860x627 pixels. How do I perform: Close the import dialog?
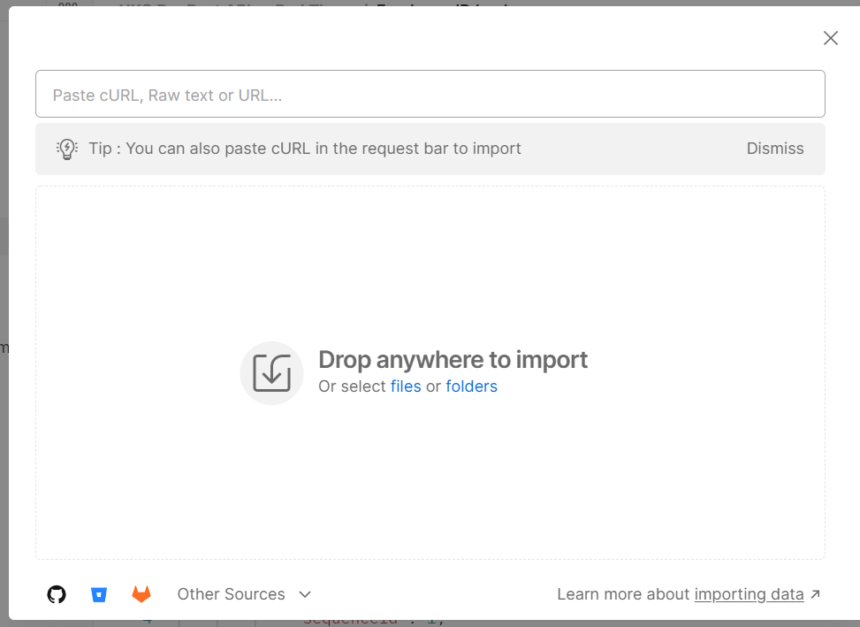click(830, 38)
